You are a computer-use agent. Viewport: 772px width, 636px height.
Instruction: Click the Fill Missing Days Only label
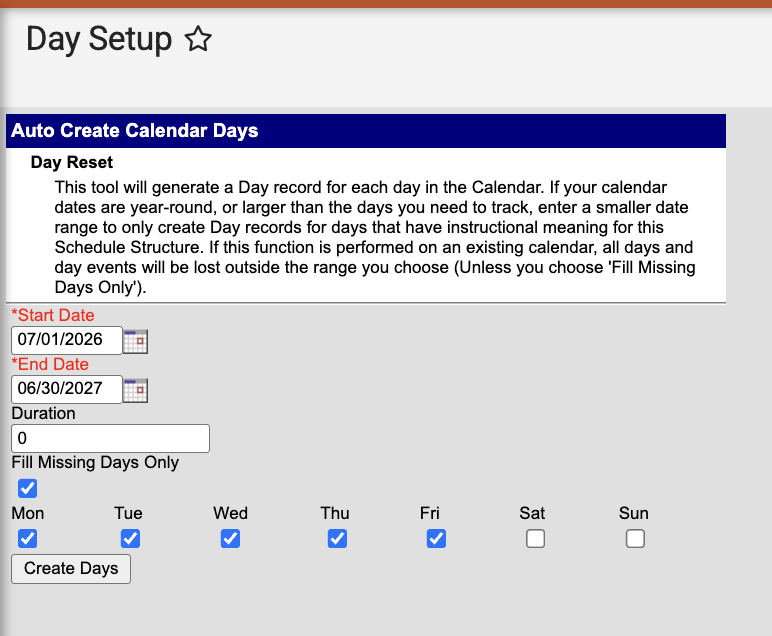95,463
